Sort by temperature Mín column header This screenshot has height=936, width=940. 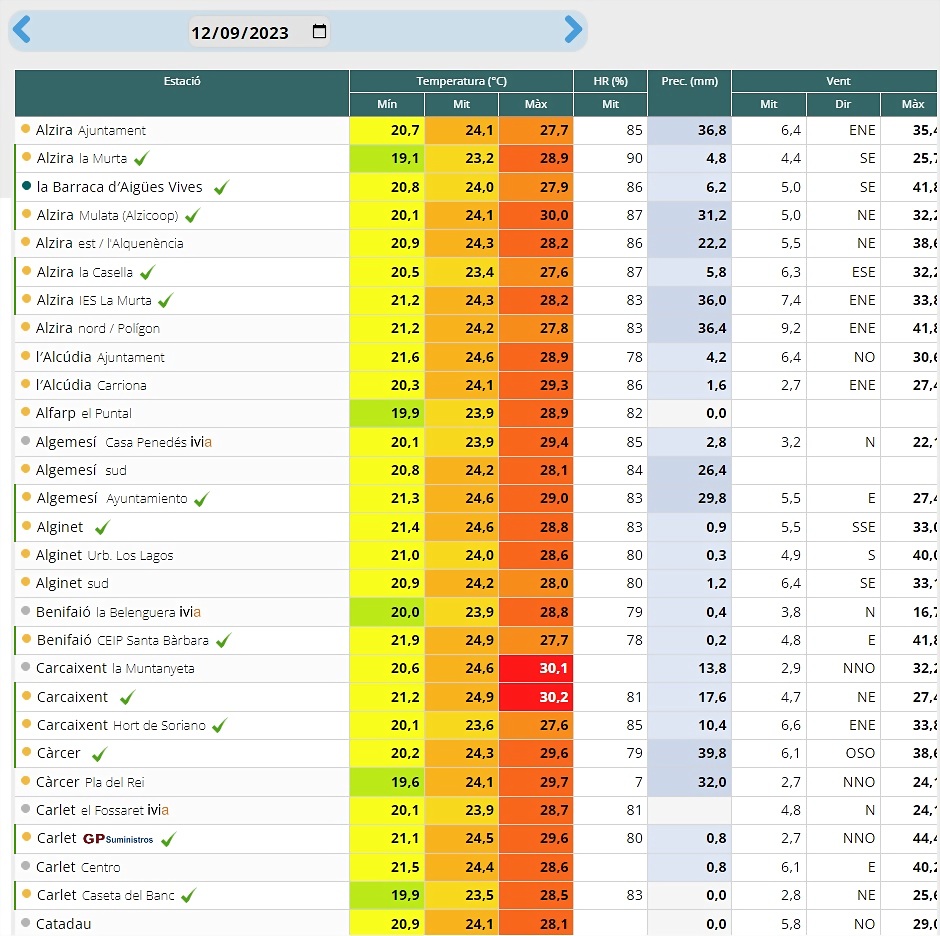tap(387, 104)
